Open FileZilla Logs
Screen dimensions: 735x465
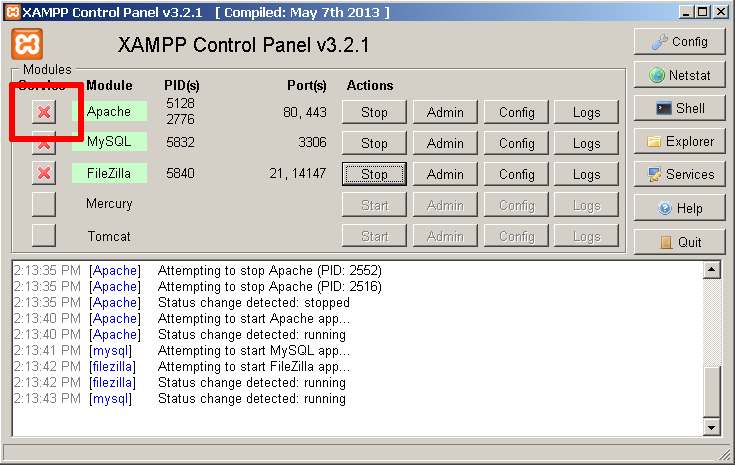coord(586,174)
